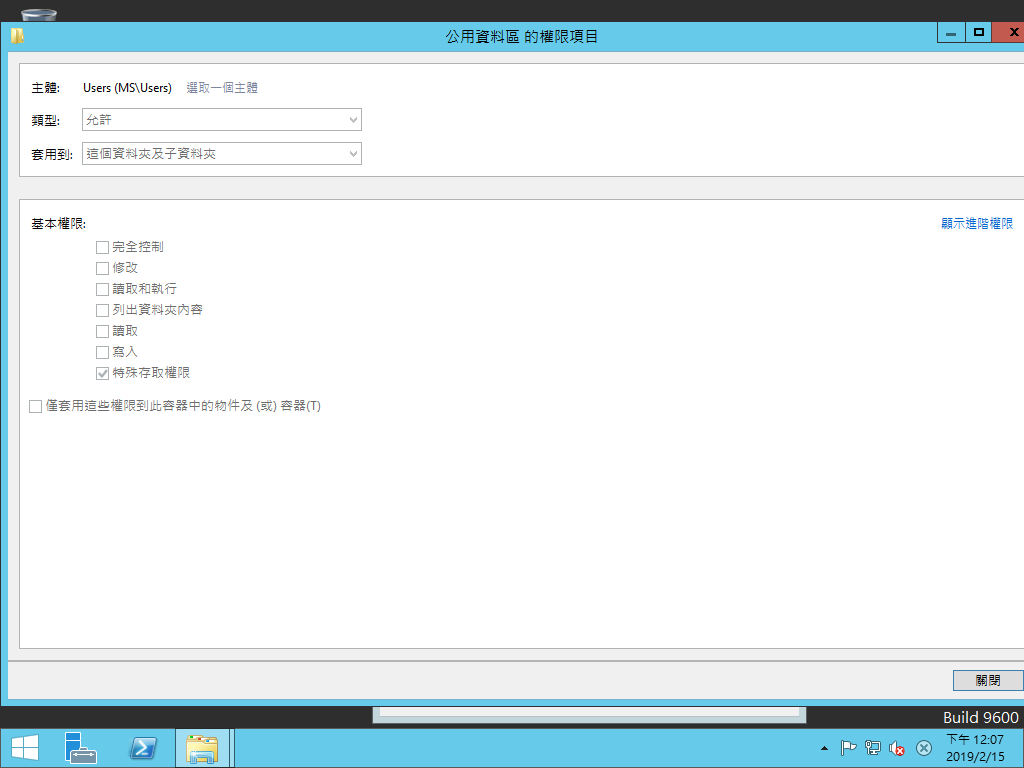Minimize the 權限項目 window

[x=951, y=33]
